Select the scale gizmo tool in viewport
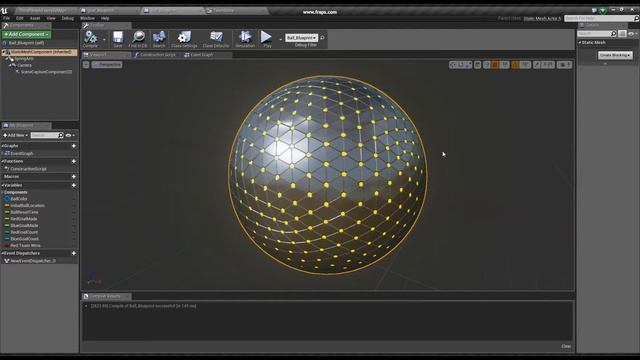The height and width of the screenshot is (360, 640). pos(468,64)
